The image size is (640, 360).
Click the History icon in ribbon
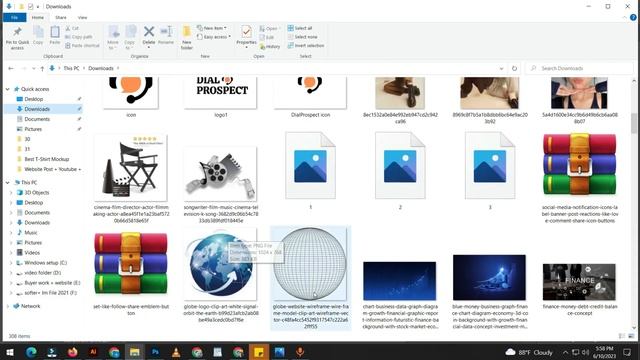[x=270, y=47]
